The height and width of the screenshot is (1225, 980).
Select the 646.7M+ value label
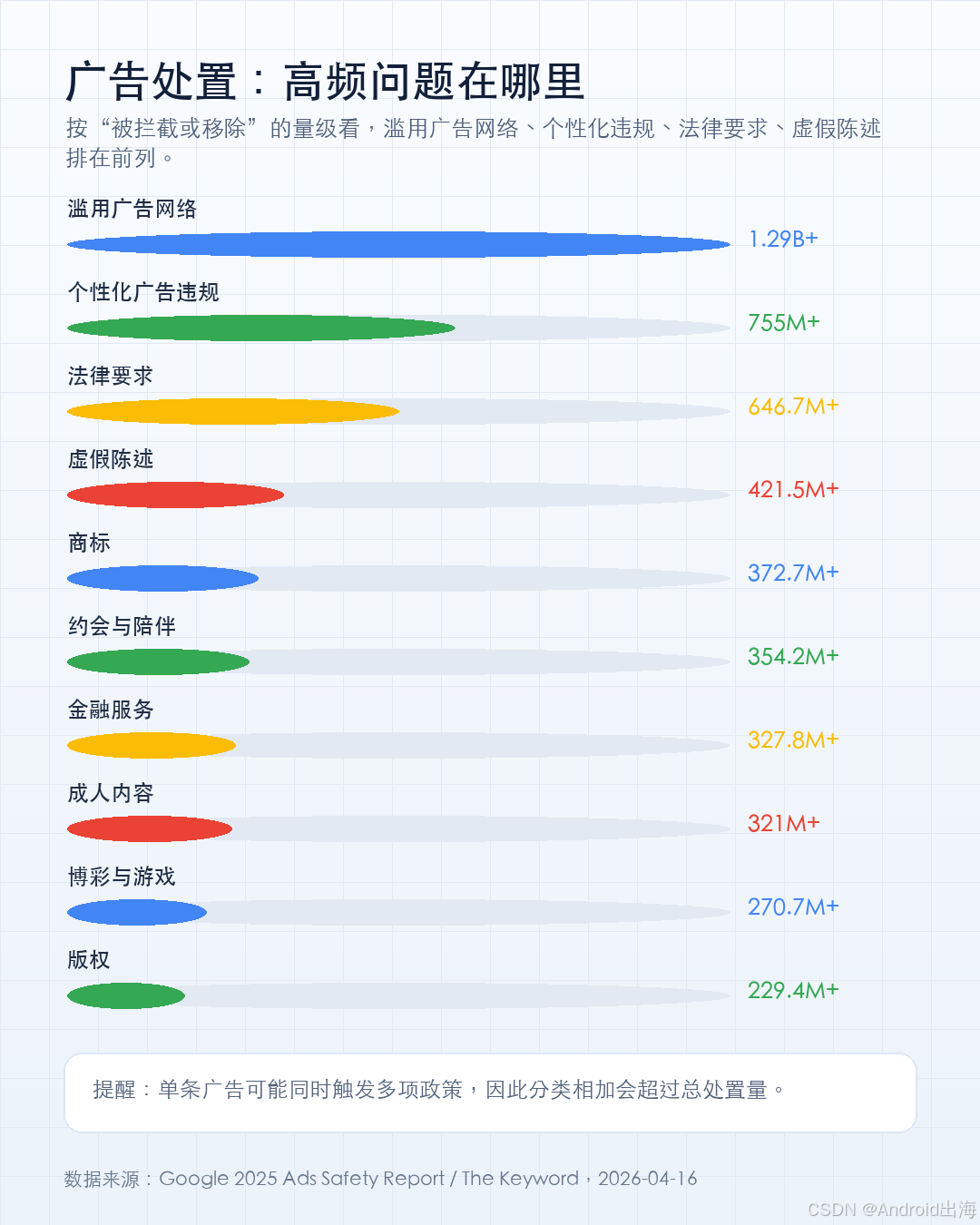click(793, 406)
